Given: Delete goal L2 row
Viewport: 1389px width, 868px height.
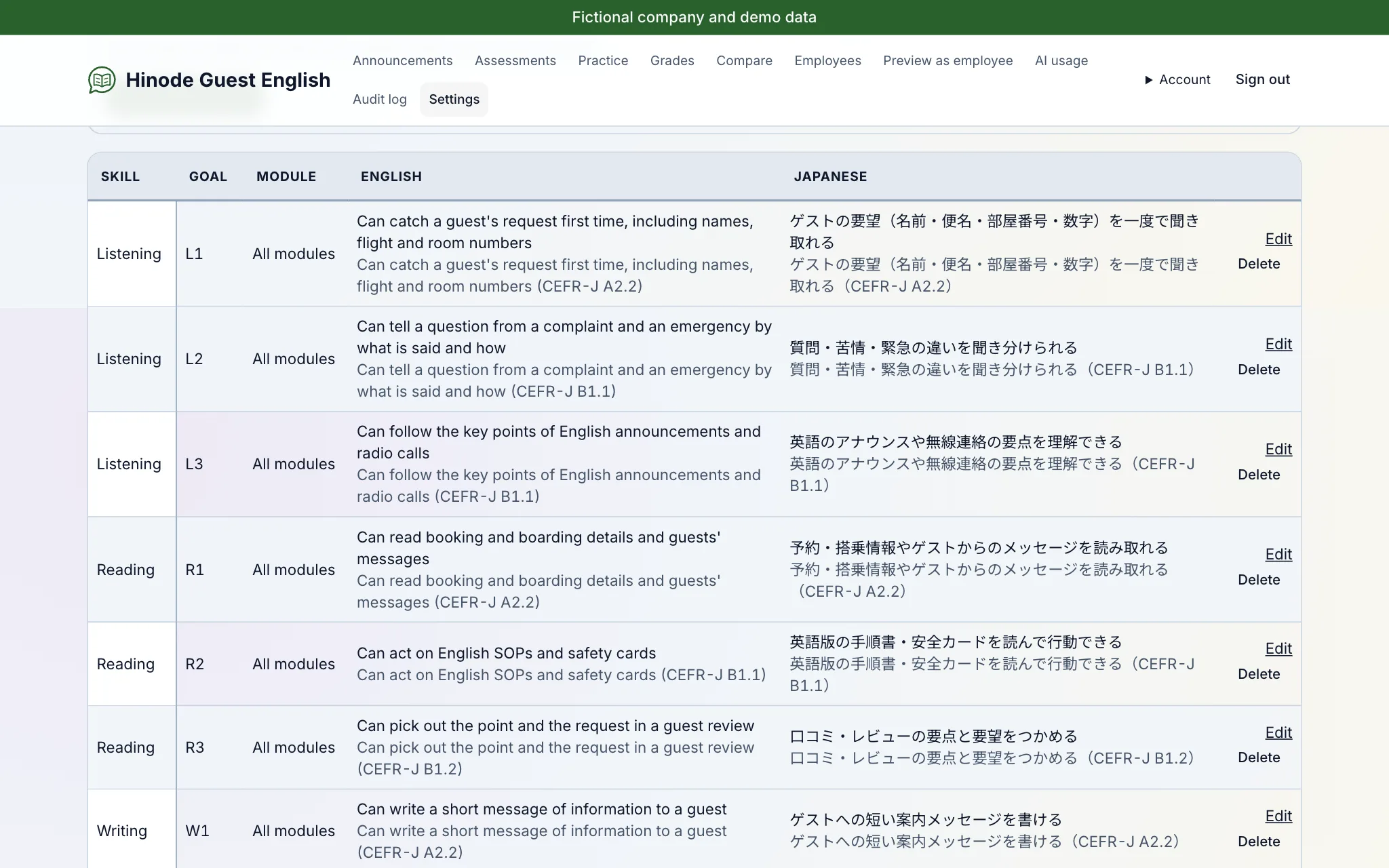Looking at the screenshot, I should coord(1259,370).
